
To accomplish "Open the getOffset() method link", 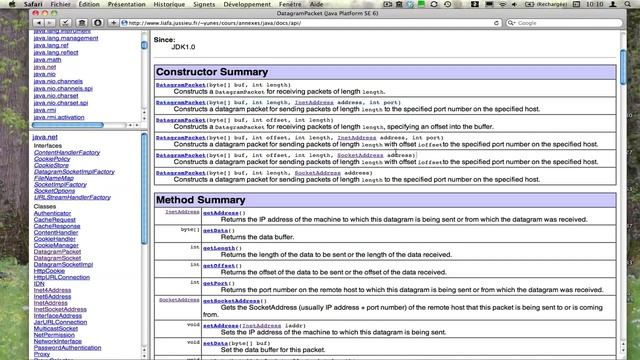I will [x=219, y=266].
